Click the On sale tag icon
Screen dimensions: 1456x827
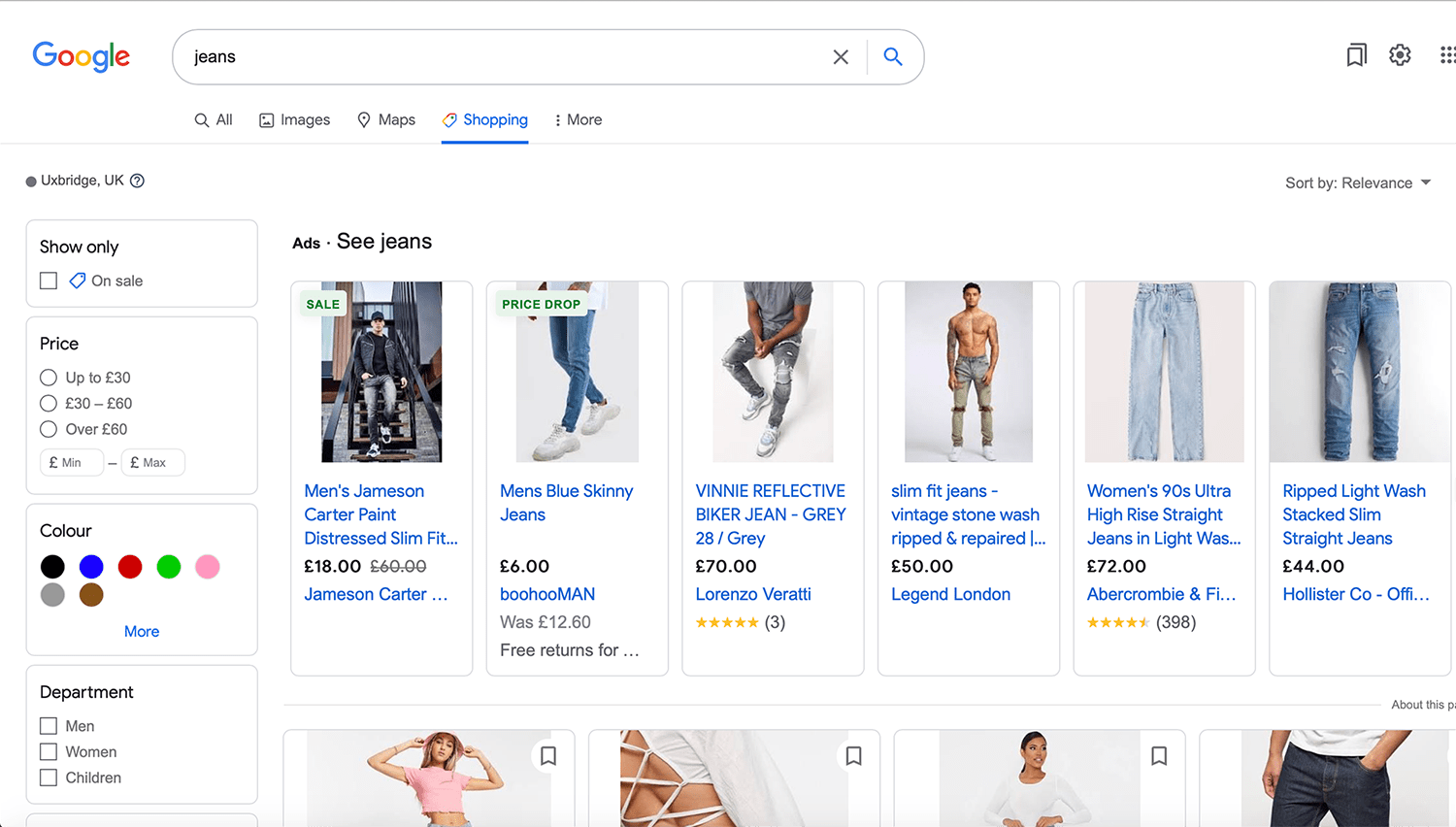point(78,281)
